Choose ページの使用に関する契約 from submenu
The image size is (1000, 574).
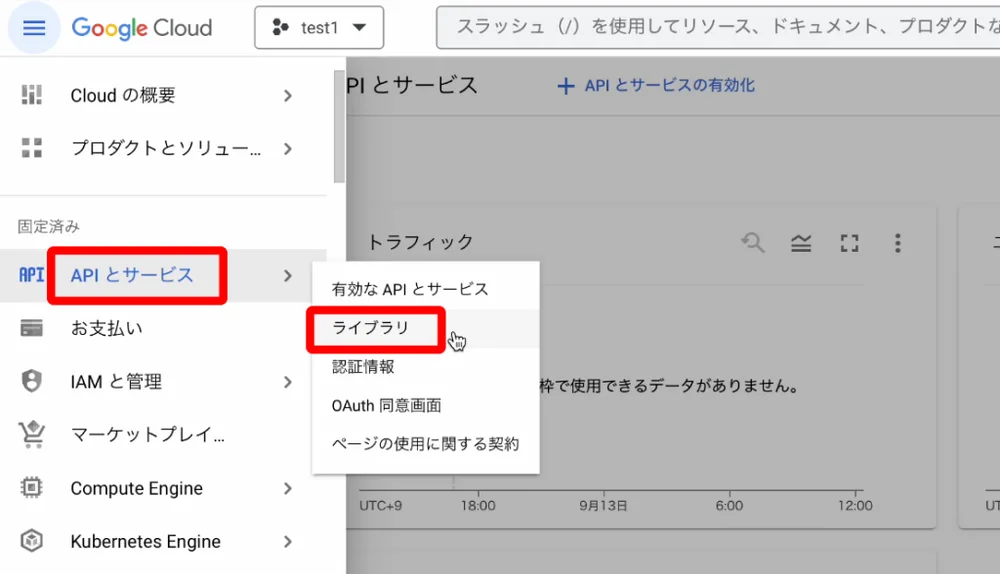click(x=425, y=444)
